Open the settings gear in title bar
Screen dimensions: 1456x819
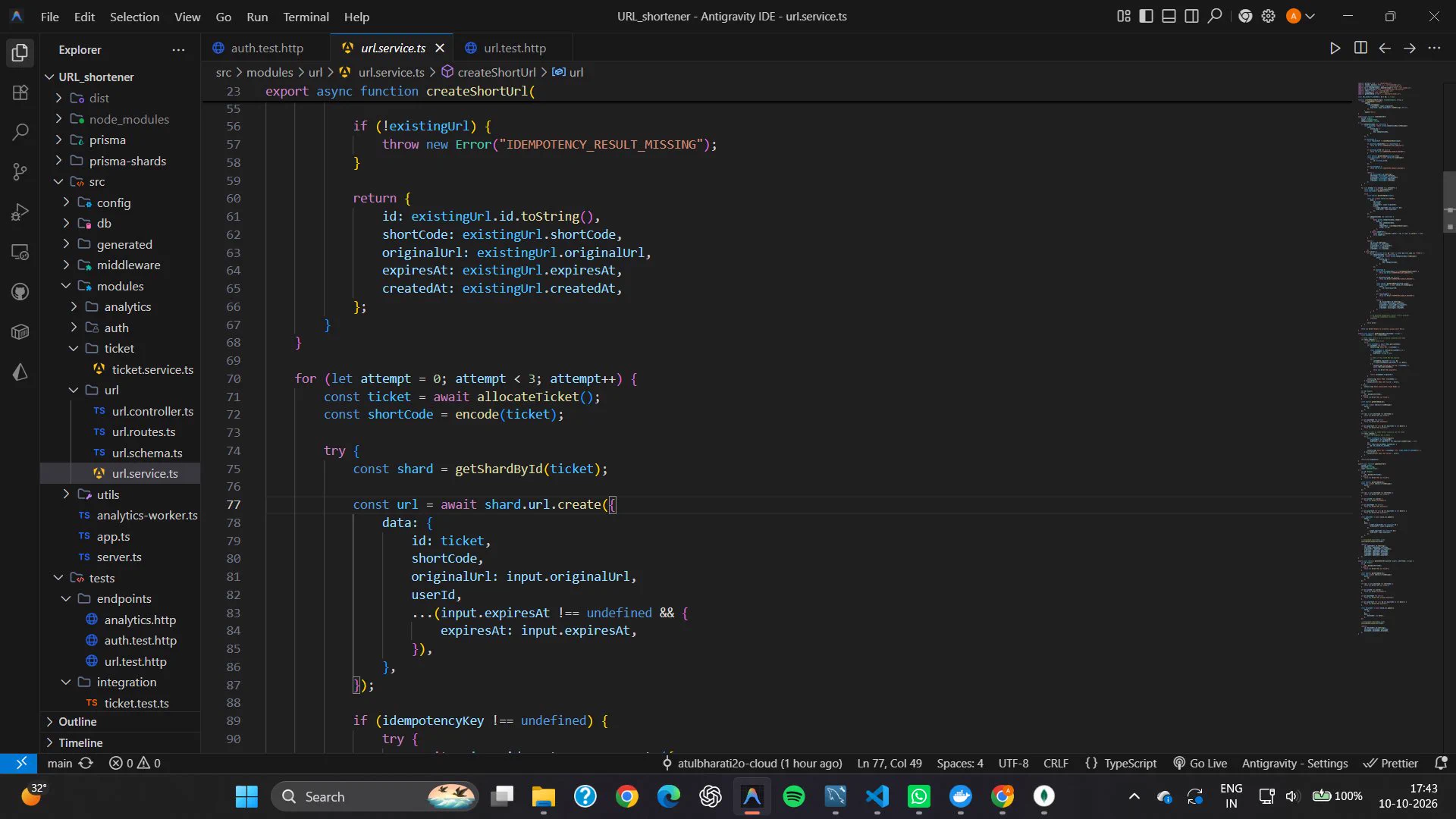coord(1268,16)
